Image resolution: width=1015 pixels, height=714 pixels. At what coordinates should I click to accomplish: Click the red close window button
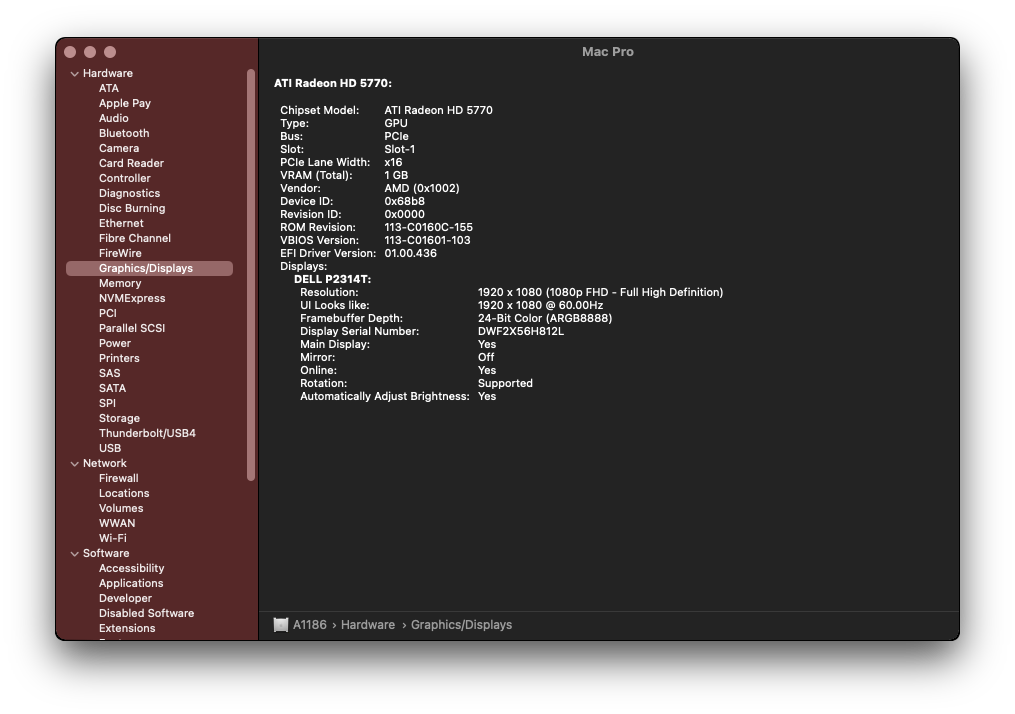click(71, 52)
